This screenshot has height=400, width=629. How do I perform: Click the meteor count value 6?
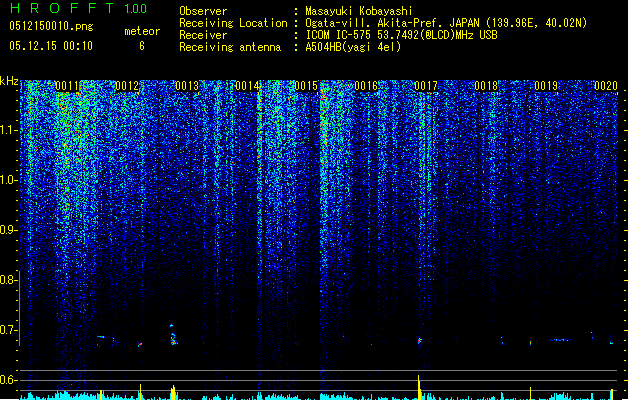(x=142, y=46)
